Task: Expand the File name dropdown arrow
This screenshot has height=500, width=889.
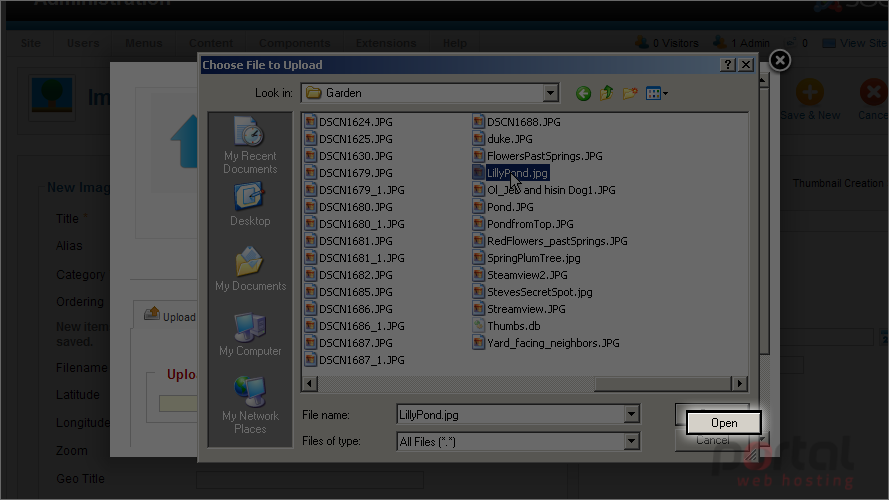Action: click(631, 414)
